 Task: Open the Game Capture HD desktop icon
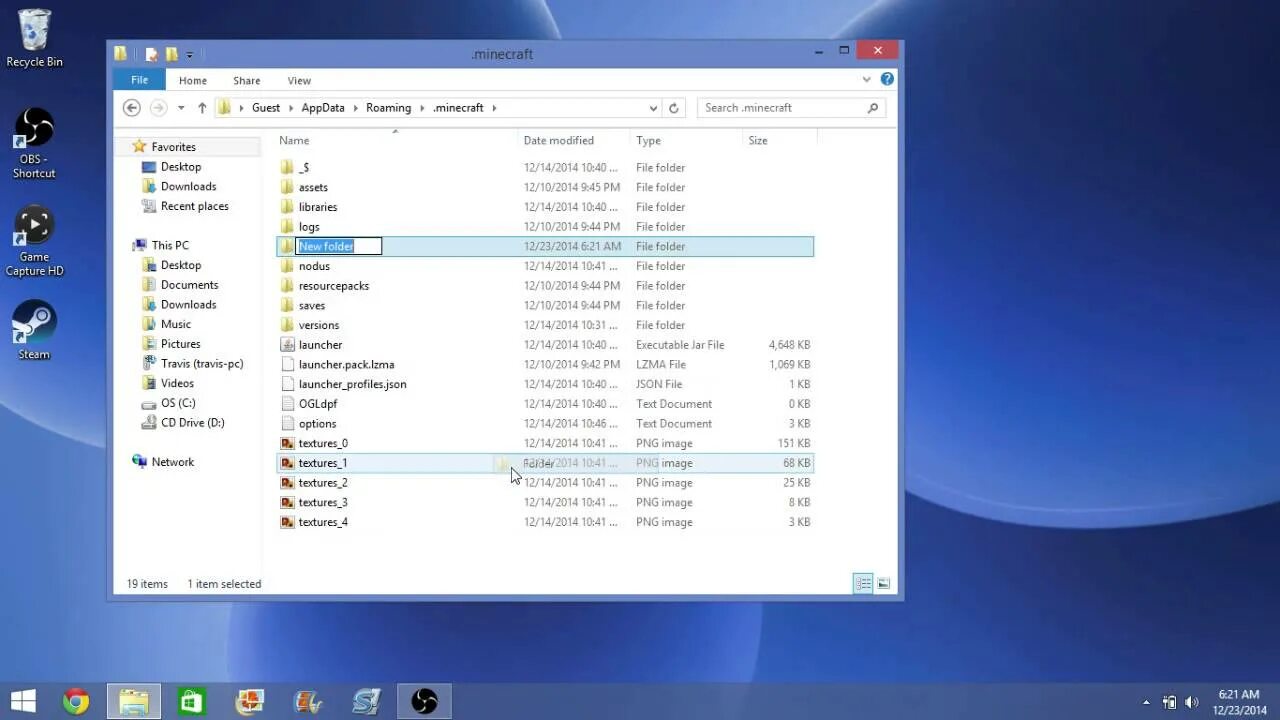point(34,241)
